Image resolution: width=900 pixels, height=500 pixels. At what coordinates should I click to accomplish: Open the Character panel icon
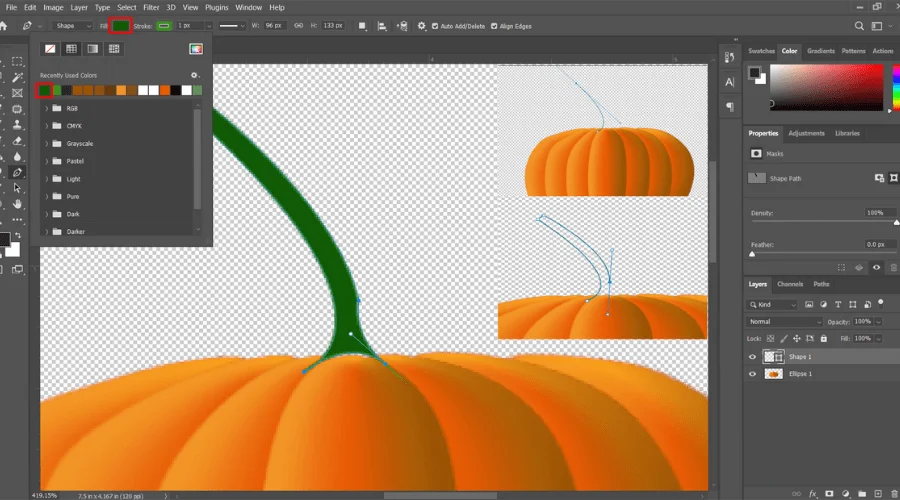[730, 82]
